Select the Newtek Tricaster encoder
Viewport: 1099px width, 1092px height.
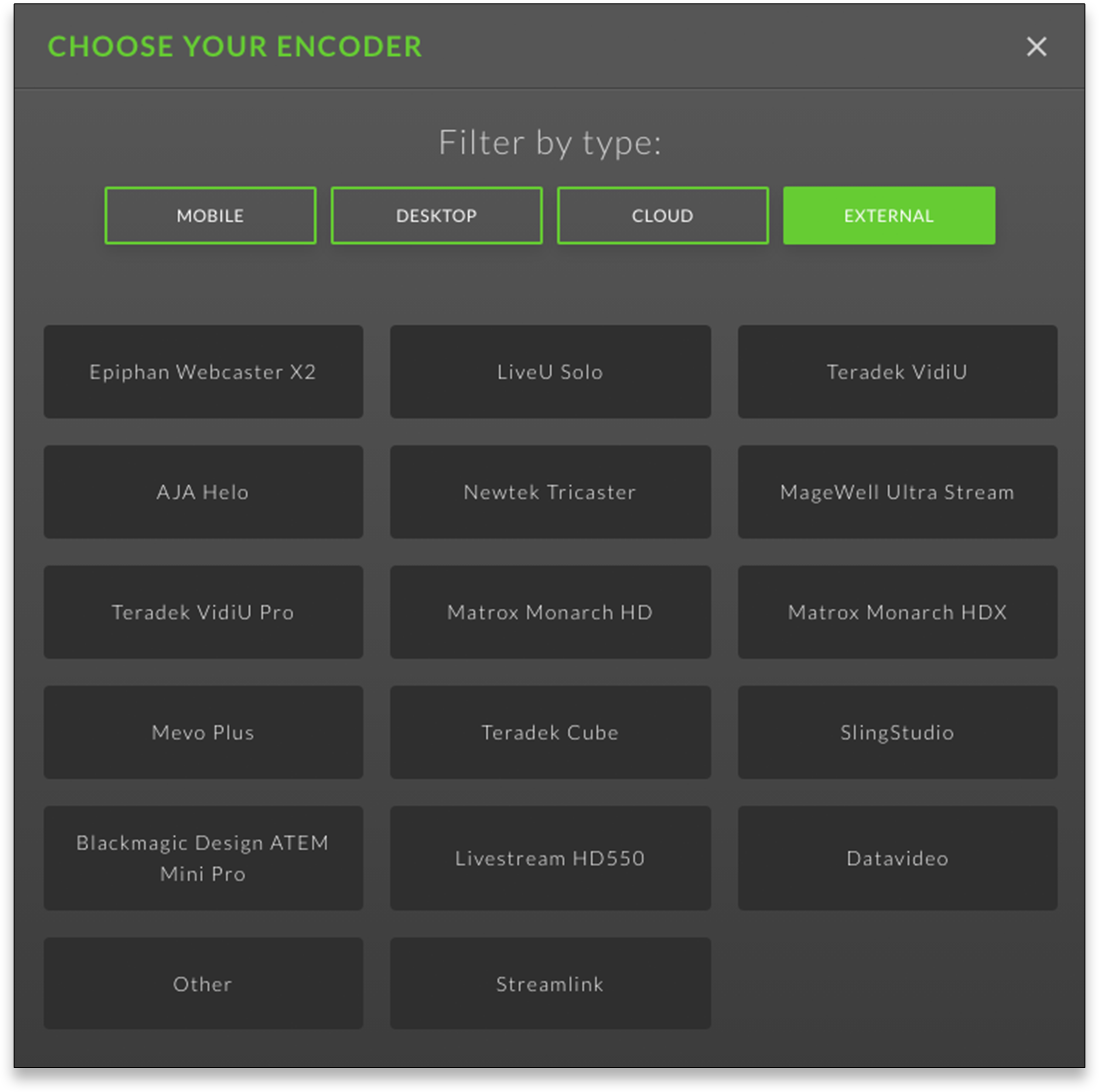click(x=550, y=491)
